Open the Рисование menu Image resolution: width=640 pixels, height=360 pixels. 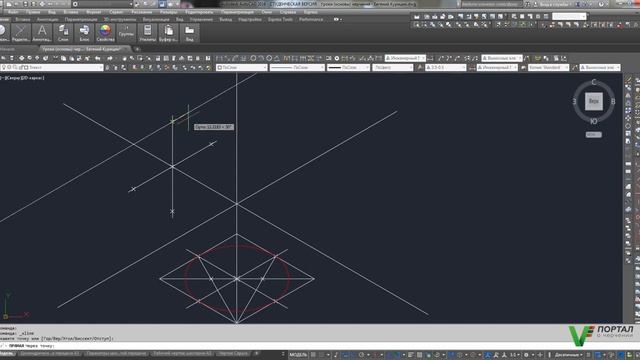coord(142,12)
